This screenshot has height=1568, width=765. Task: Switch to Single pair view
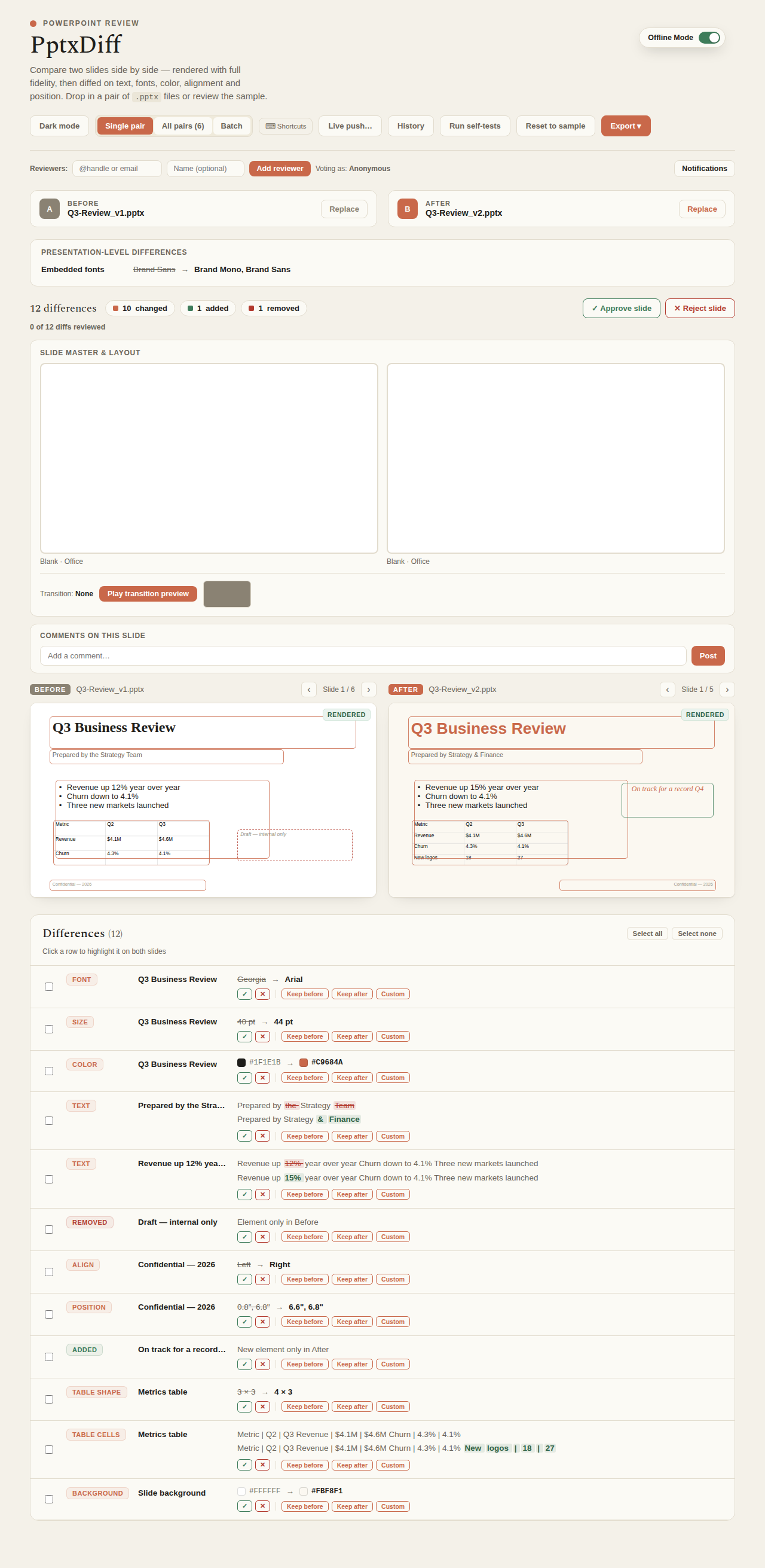pyautogui.click(x=125, y=126)
